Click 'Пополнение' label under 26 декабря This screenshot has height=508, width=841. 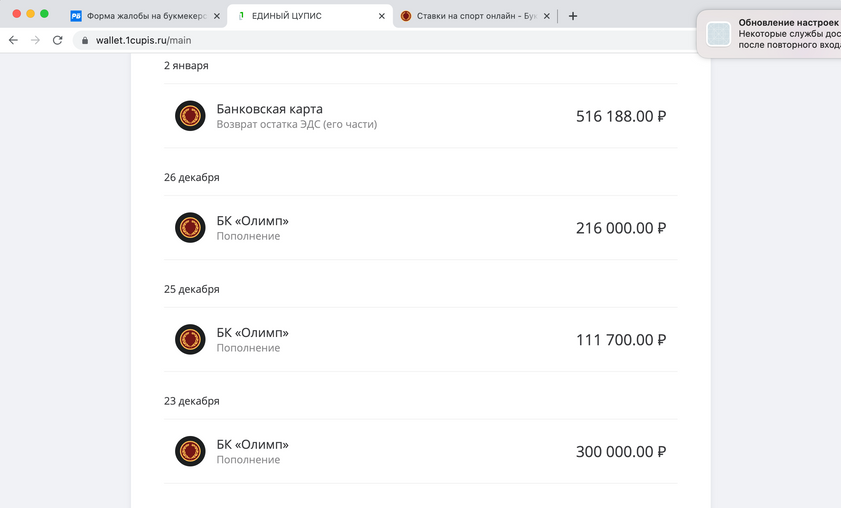point(248,236)
